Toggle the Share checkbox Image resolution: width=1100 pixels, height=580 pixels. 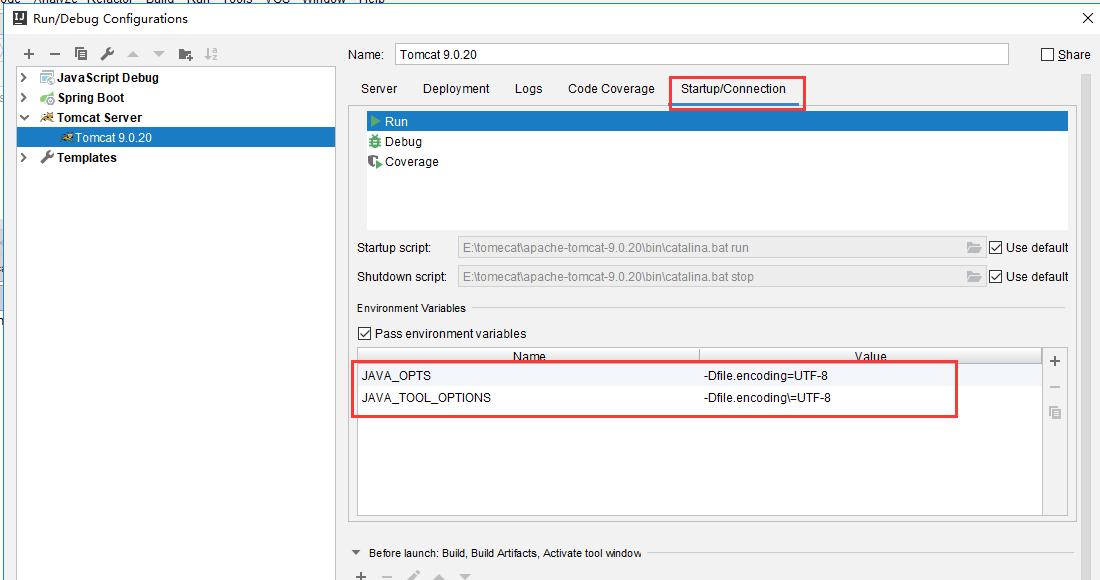click(1047, 55)
